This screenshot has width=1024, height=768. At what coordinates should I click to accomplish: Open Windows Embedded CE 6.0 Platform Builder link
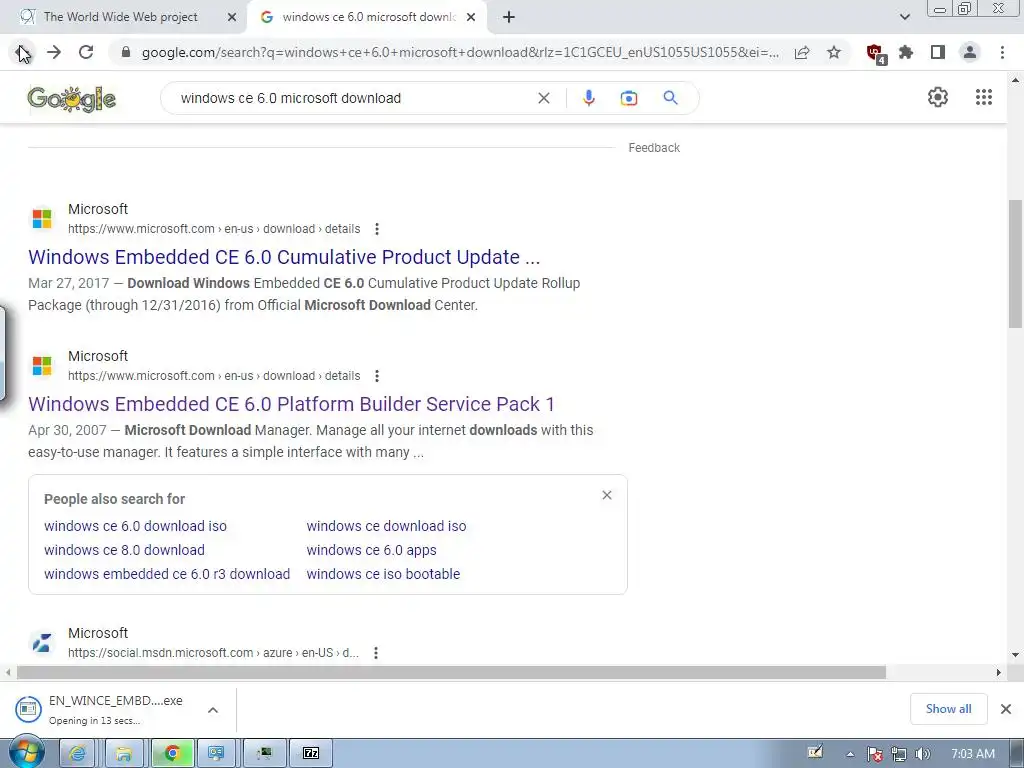(x=291, y=404)
